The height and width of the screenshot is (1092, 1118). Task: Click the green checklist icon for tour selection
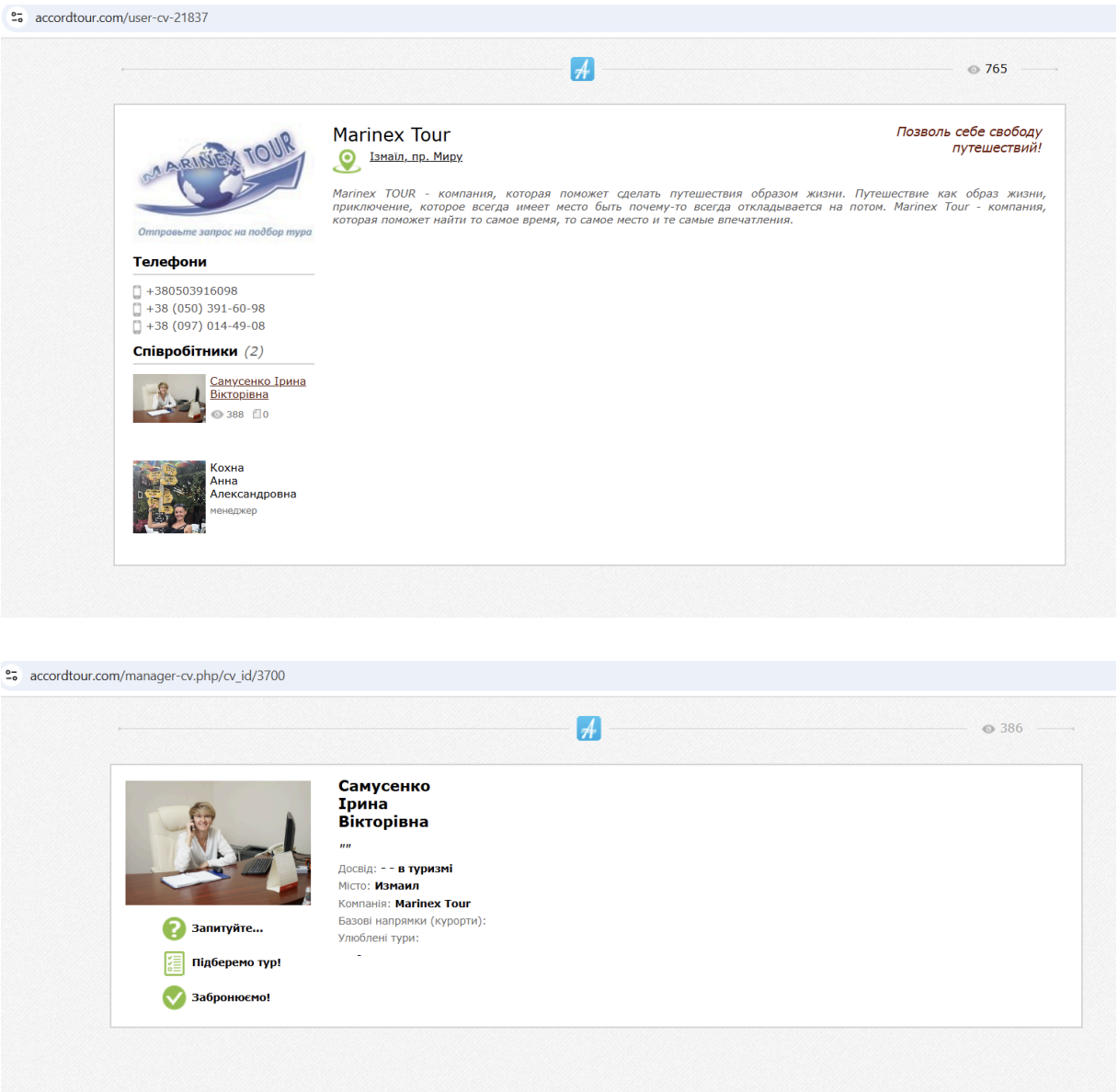(174, 963)
